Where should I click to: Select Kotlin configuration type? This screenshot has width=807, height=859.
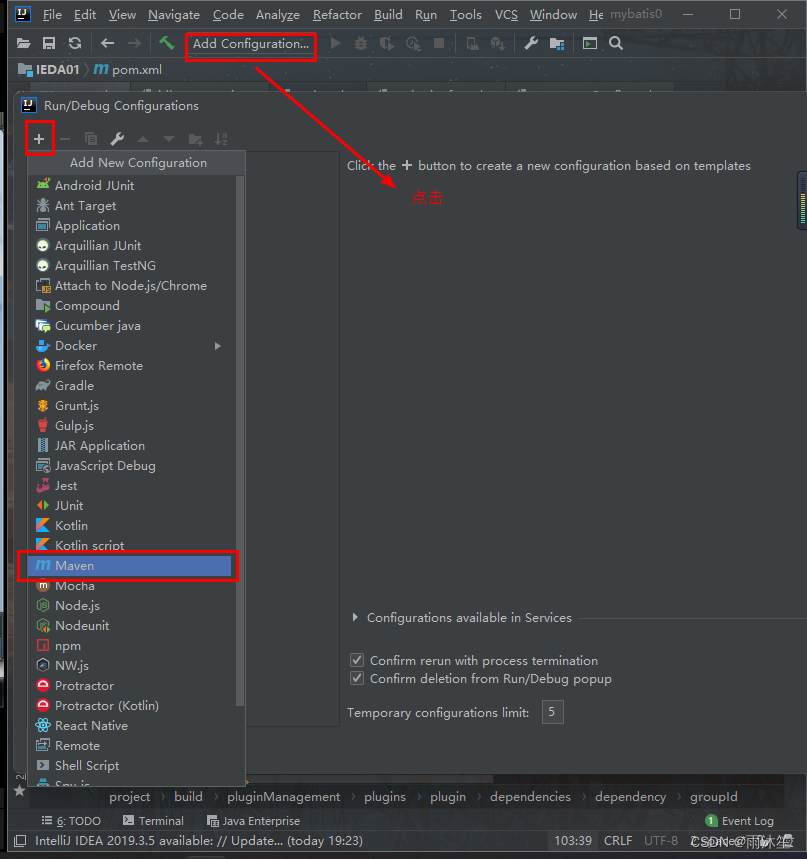coord(131,526)
